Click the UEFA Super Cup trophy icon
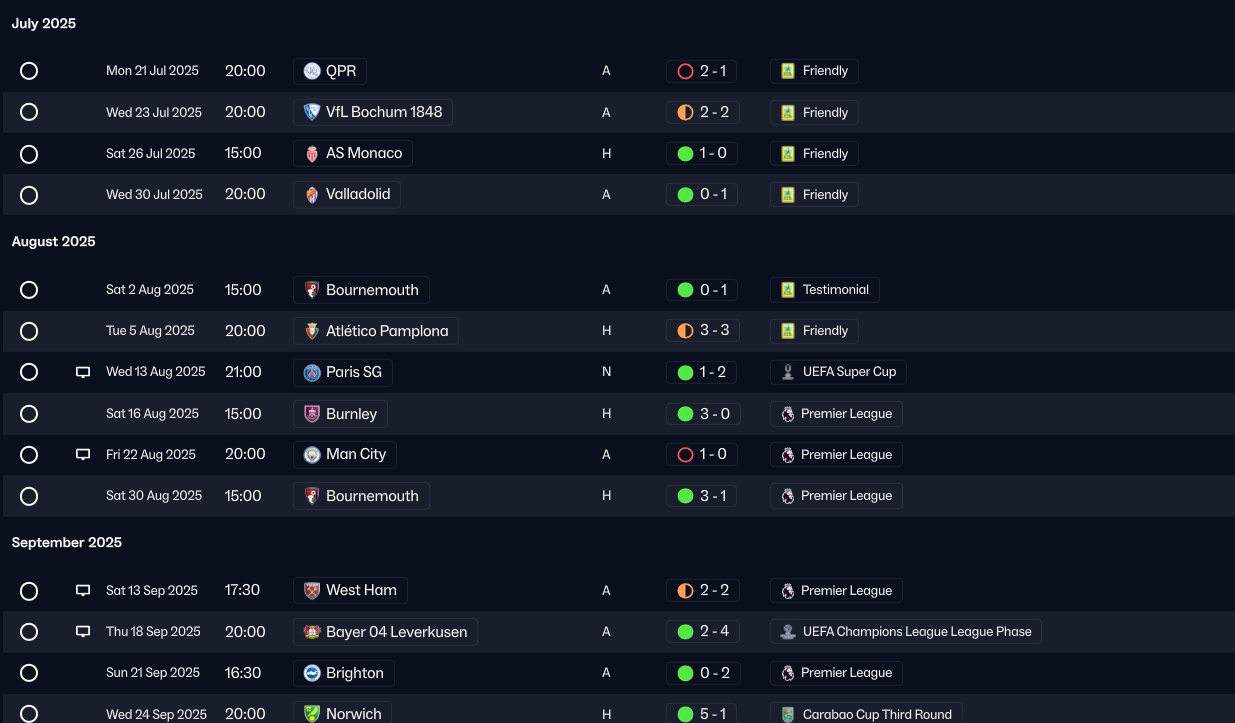Viewport: 1235px width, 723px height. coord(788,372)
